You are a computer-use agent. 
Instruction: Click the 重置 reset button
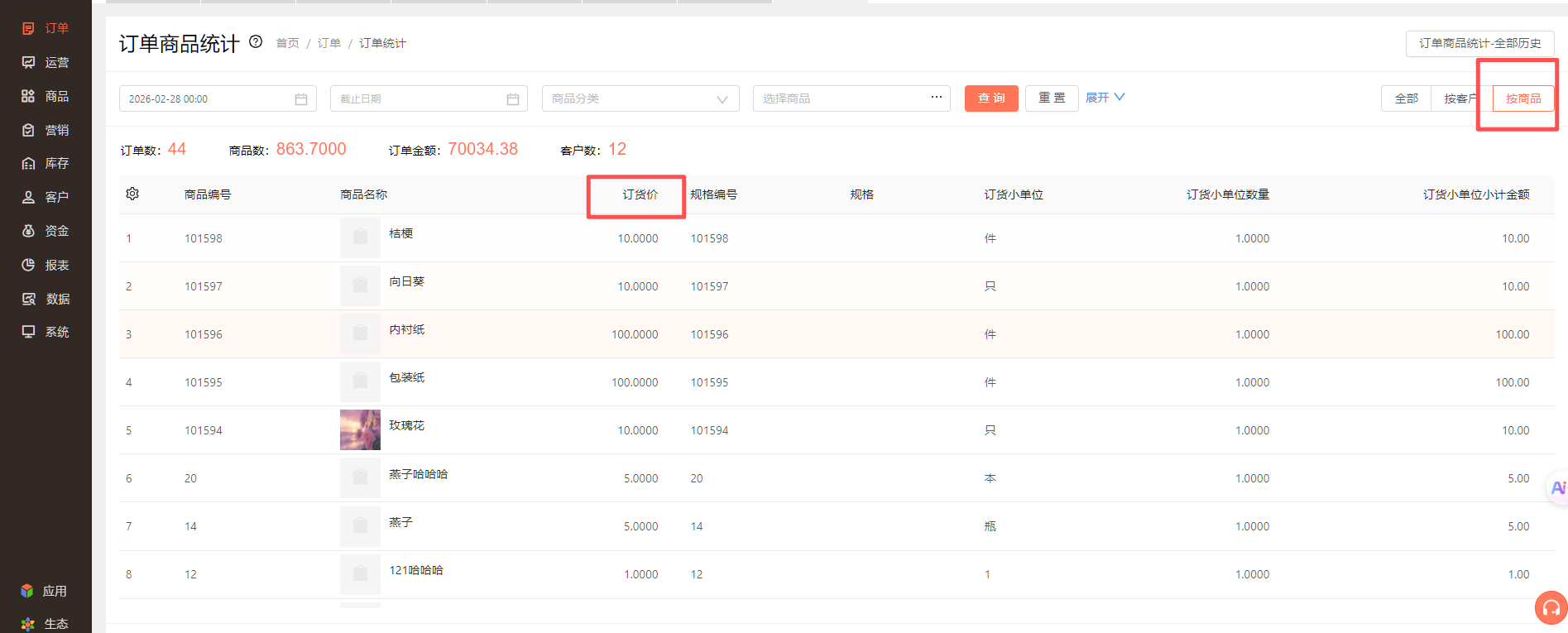click(x=1052, y=98)
